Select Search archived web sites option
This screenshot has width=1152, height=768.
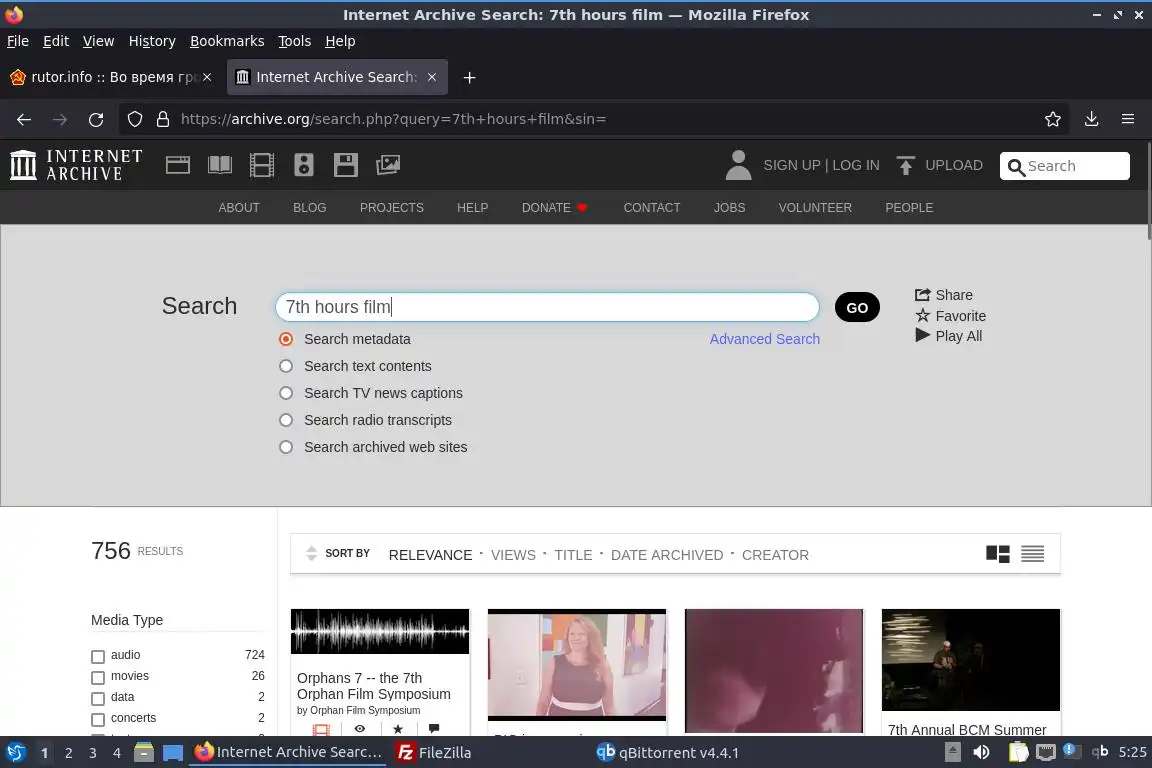286,447
